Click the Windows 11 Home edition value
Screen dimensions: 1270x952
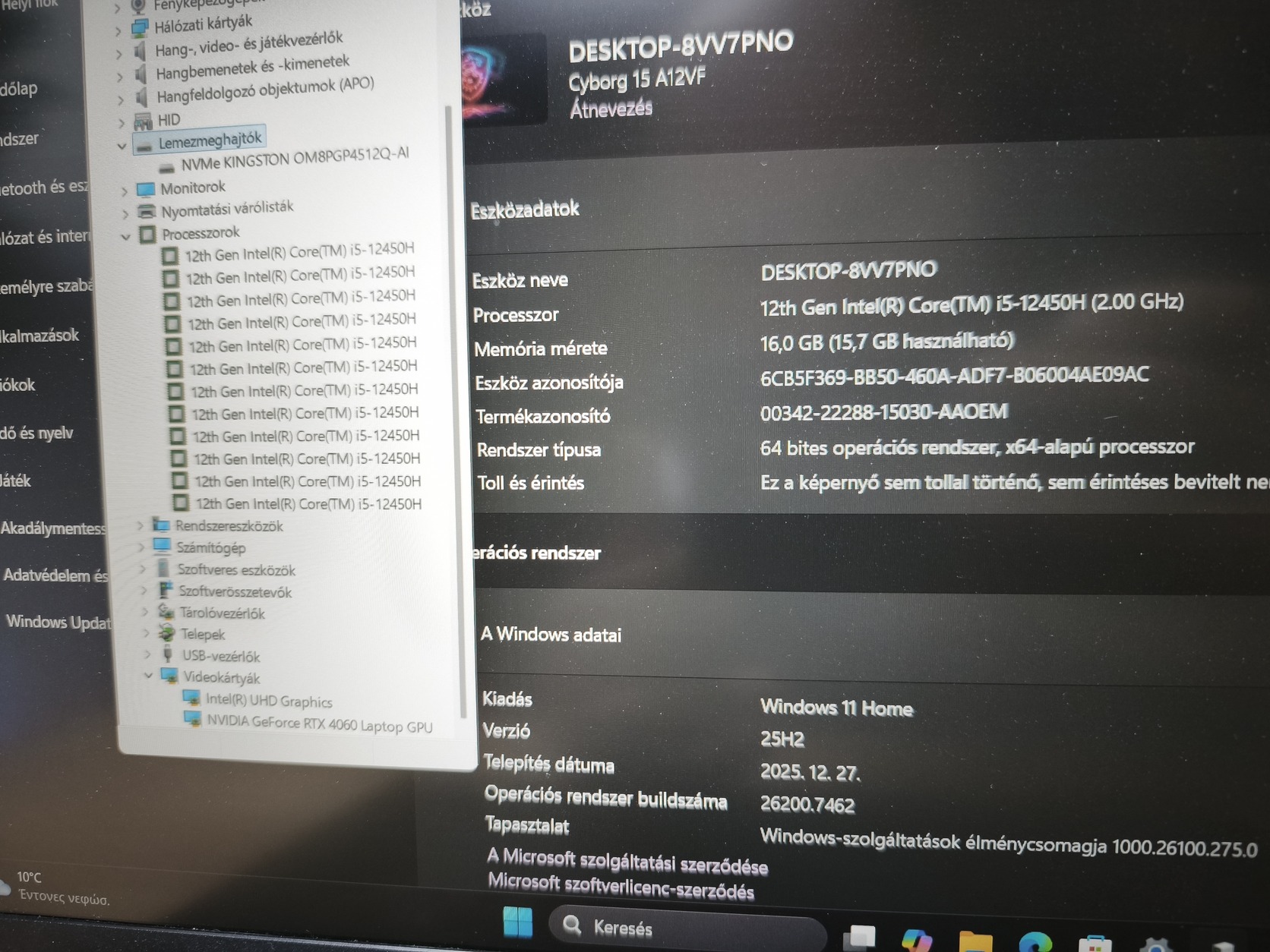click(837, 708)
